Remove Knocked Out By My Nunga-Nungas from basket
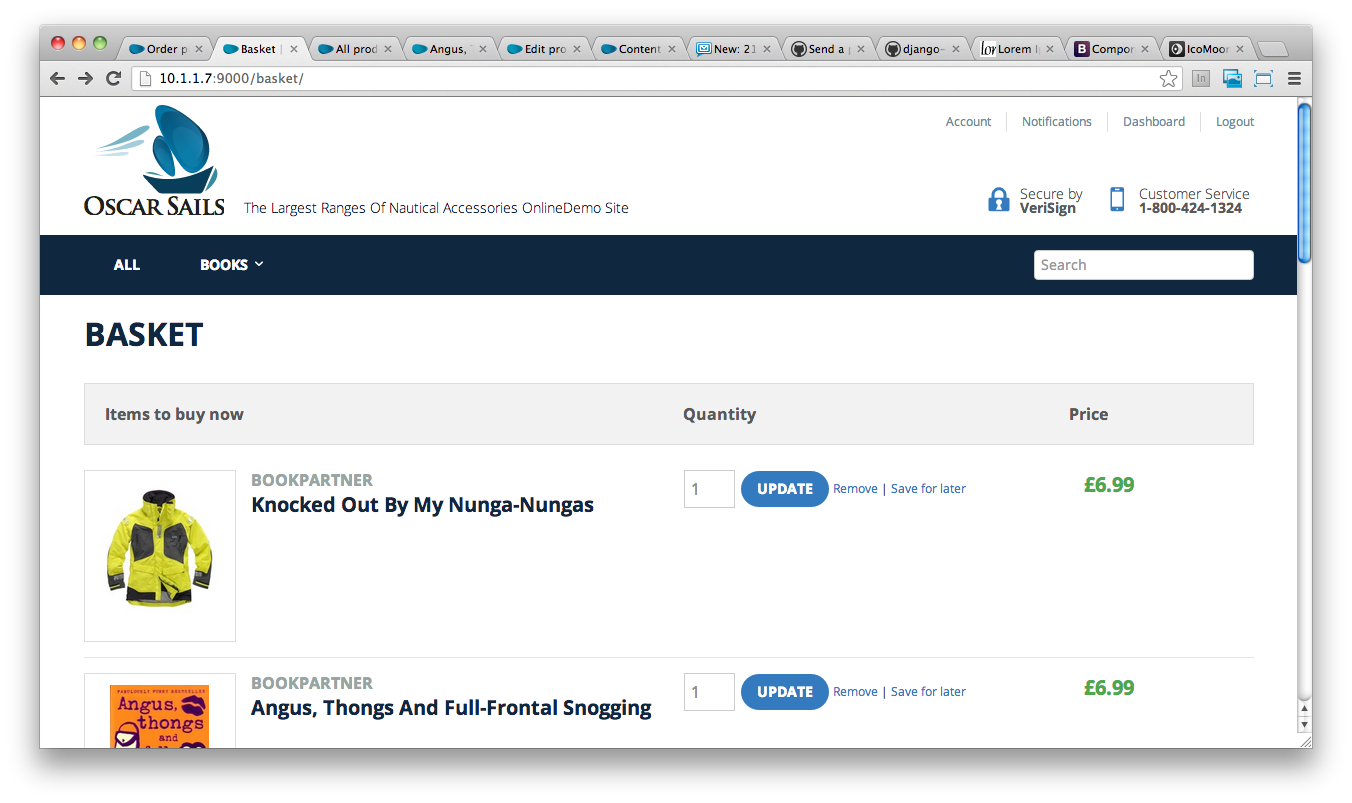Viewport: 1352px width, 803px height. 855,489
